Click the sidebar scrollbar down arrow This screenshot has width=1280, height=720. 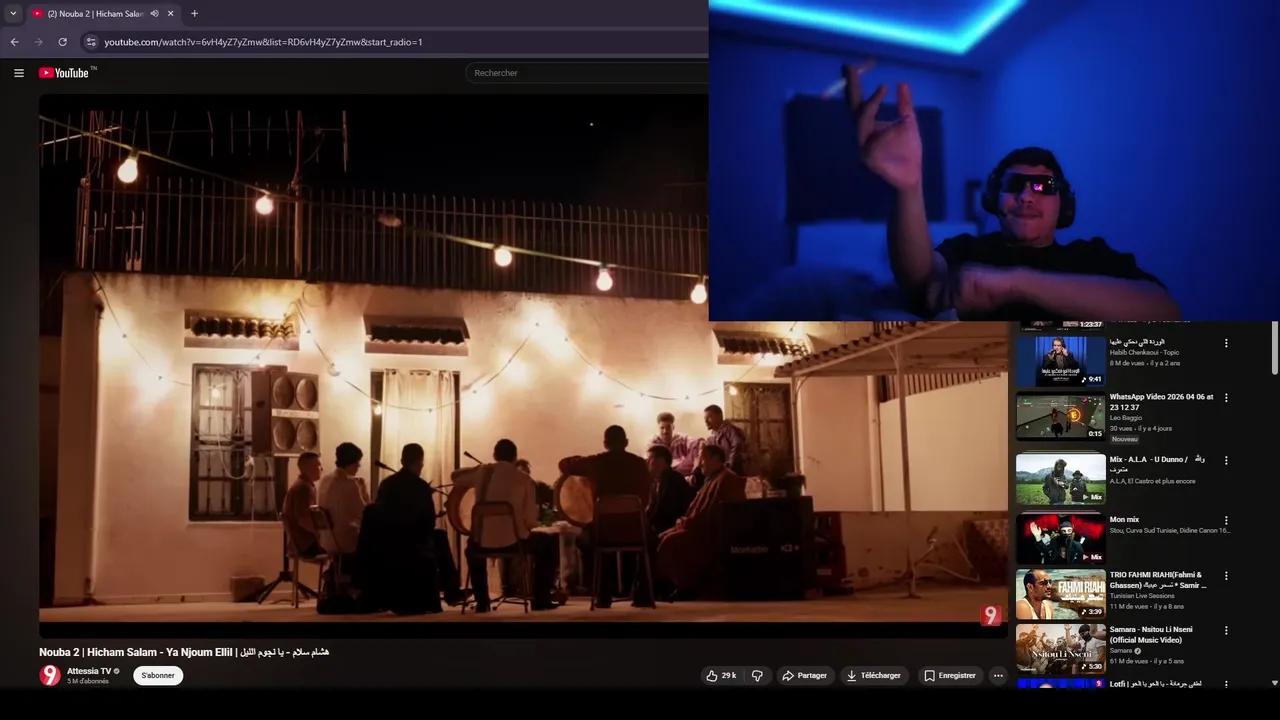[1274, 683]
